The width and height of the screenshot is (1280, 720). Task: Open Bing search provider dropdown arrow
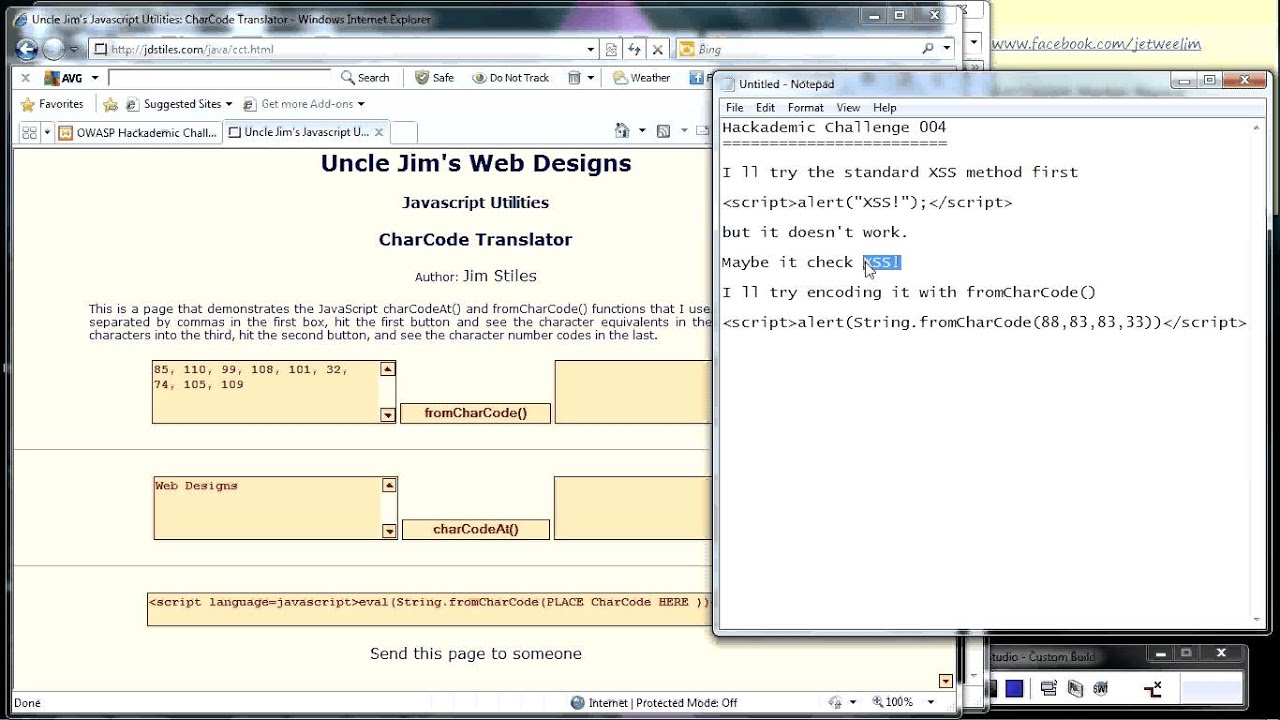click(945, 49)
